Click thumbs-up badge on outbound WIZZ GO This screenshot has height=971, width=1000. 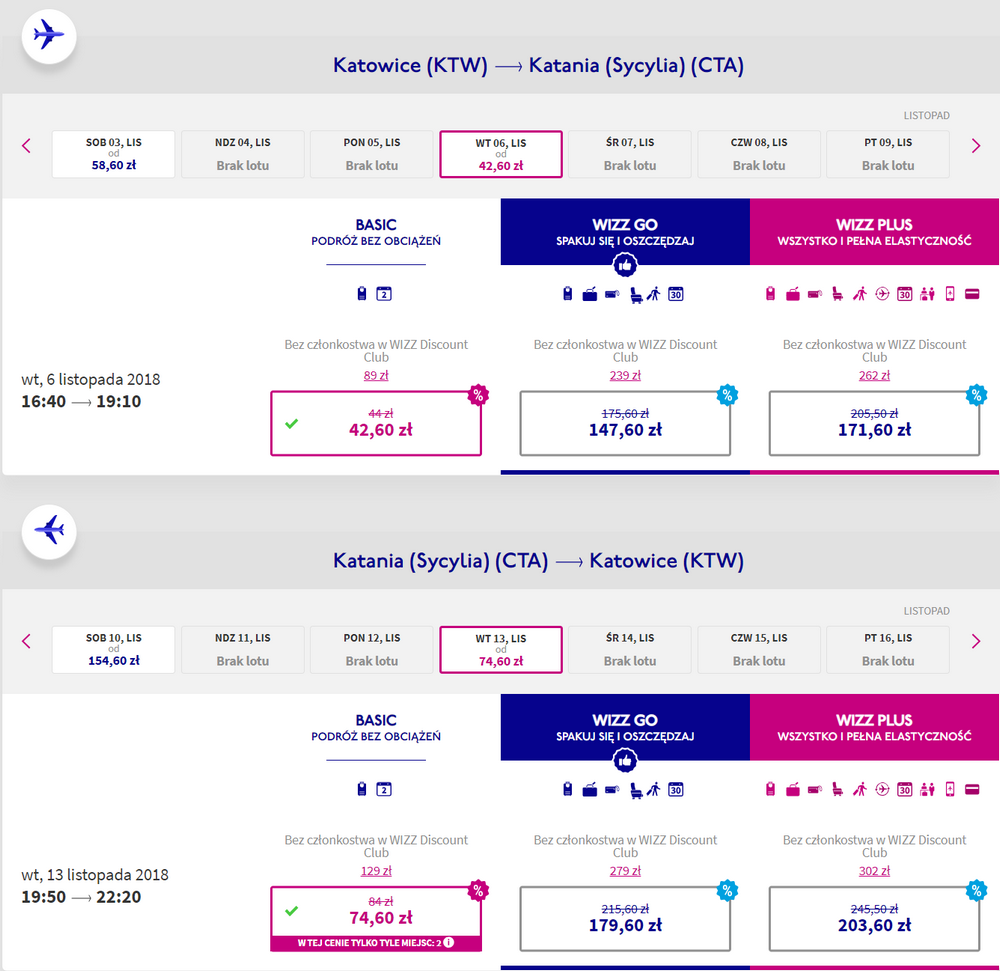coord(625,265)
